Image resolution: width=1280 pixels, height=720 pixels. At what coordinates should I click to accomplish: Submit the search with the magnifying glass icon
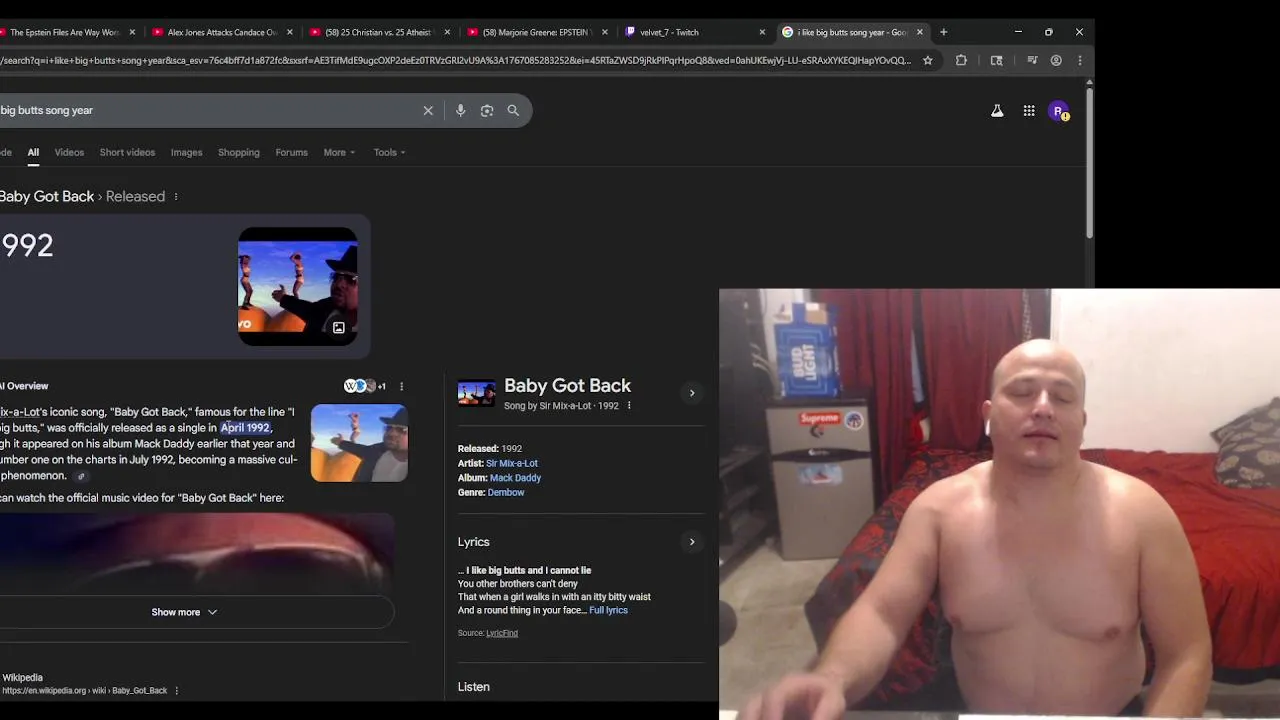(x=513, y=111)
